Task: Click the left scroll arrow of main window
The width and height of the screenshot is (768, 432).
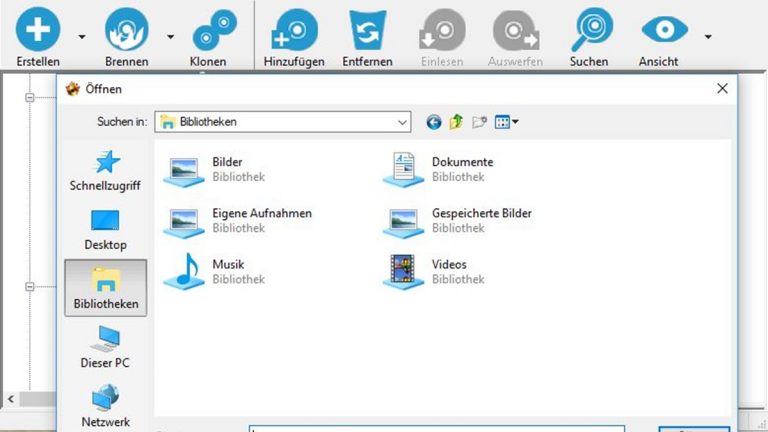Action: (11, 399)
